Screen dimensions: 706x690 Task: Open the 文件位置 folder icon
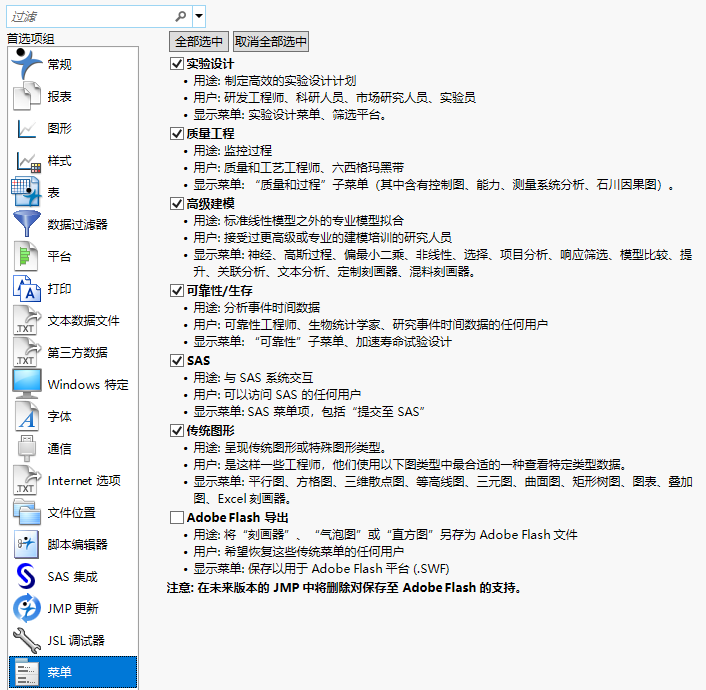[x=27, y=512]
